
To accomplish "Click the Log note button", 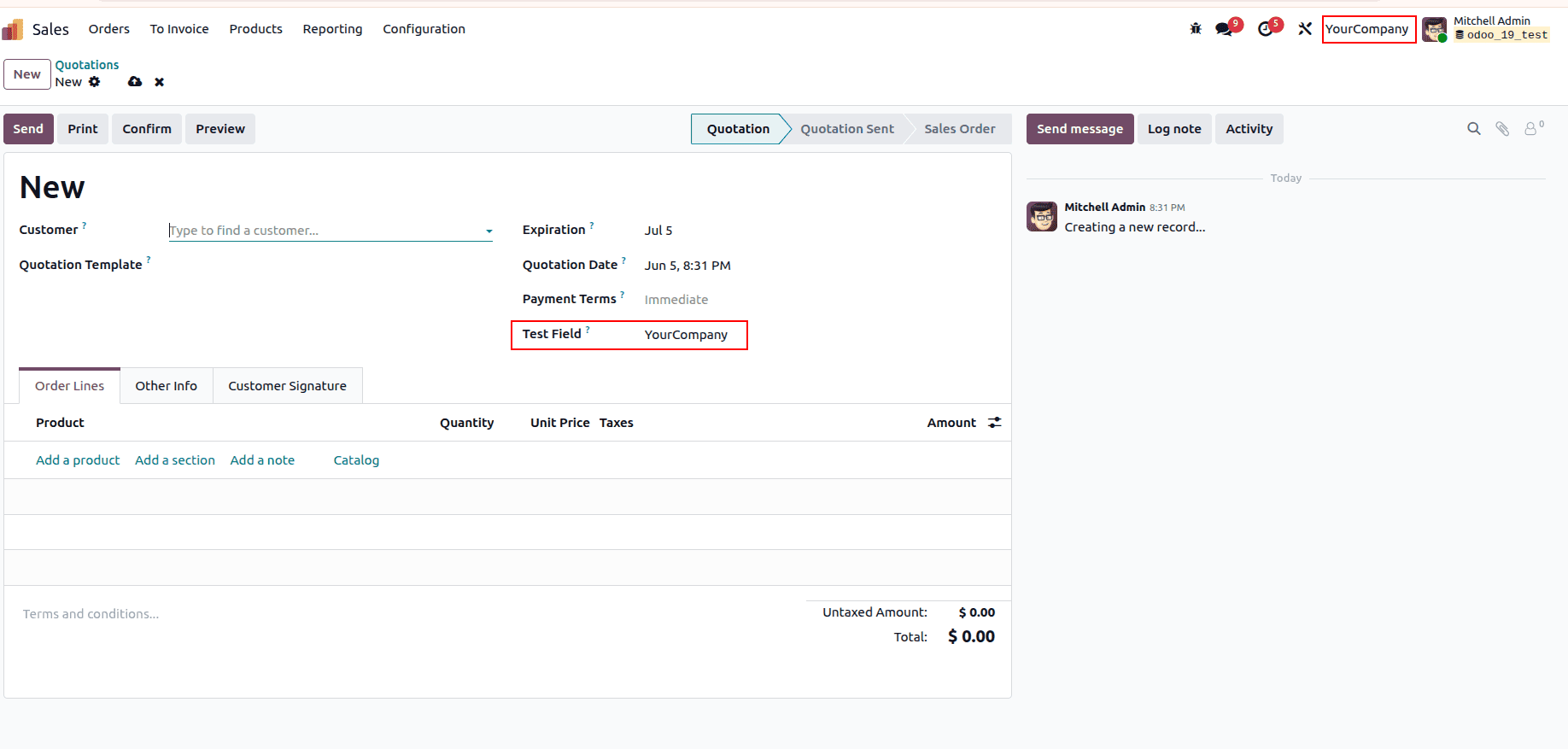I will pyautogui.click(x=1174, y=129).
